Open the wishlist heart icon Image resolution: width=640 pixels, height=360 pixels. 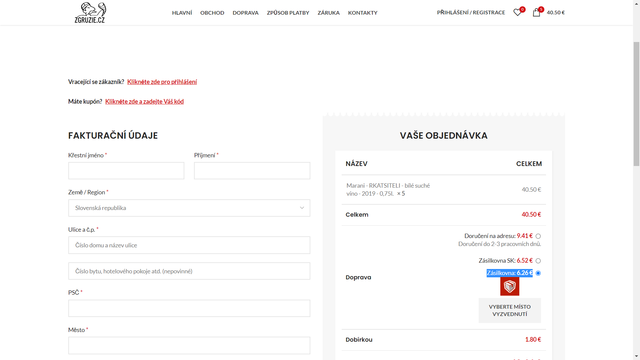tap(517, 13)
